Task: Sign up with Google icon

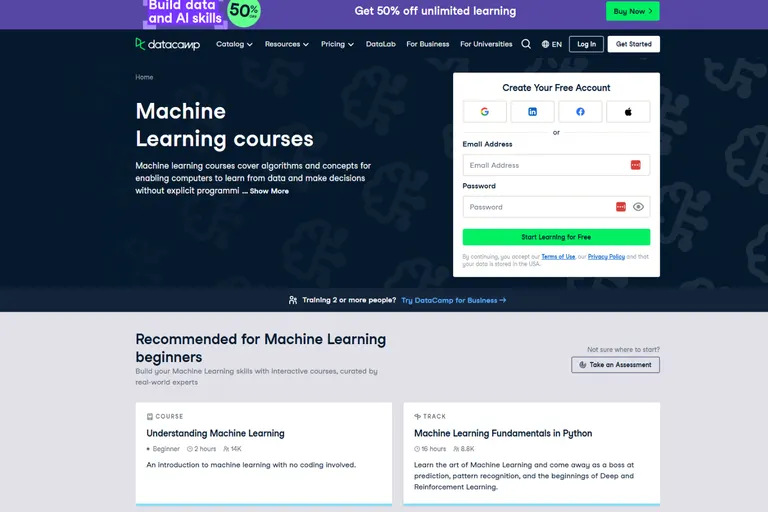Action: (484, 112)
